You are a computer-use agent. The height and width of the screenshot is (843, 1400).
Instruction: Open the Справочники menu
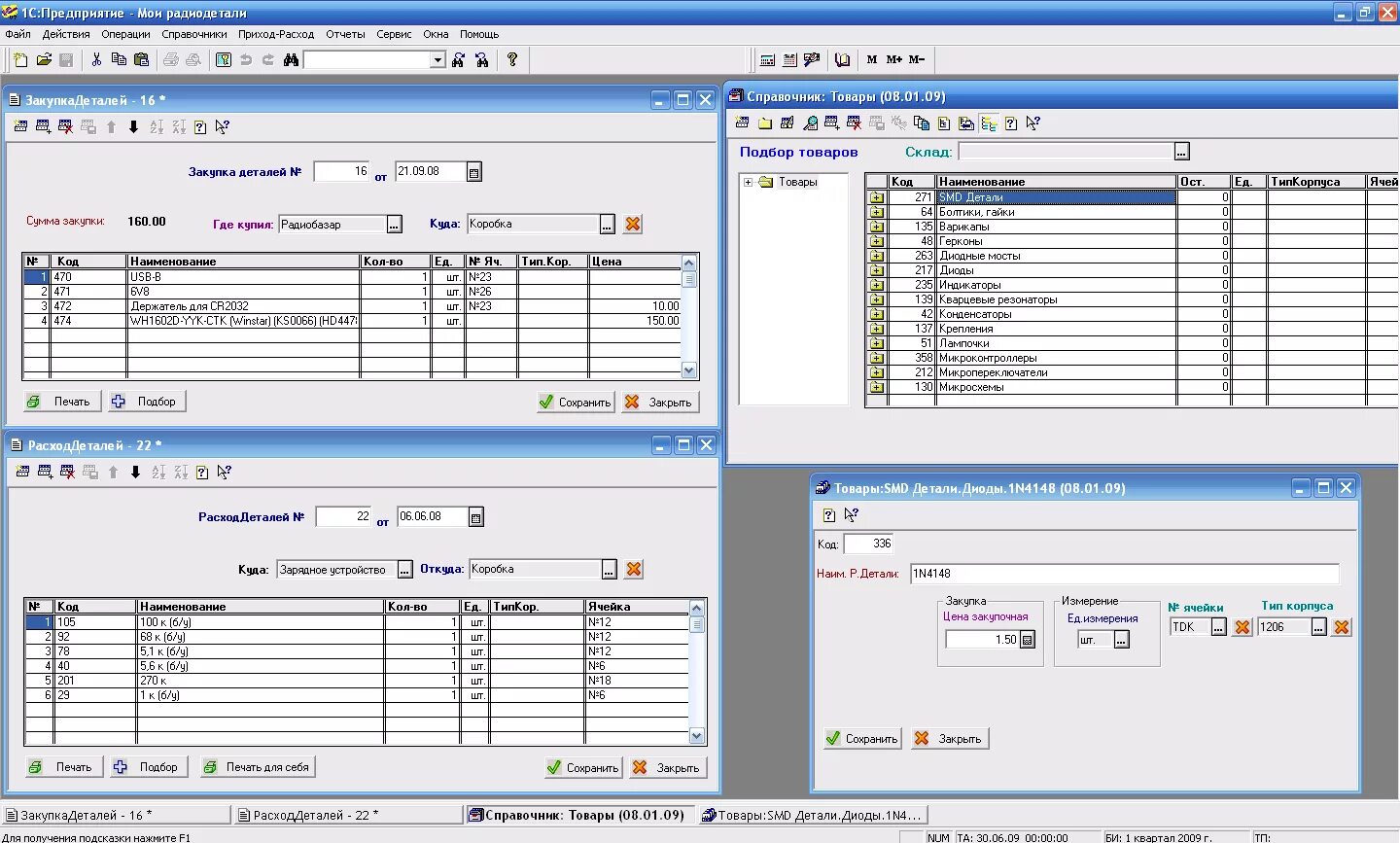click(194, 34)
